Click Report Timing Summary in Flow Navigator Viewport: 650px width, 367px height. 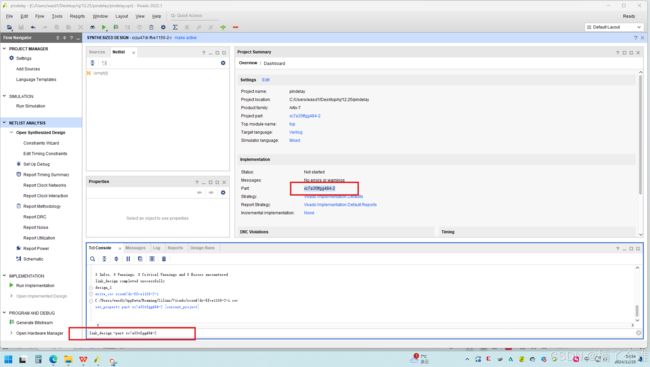[46, 175]
